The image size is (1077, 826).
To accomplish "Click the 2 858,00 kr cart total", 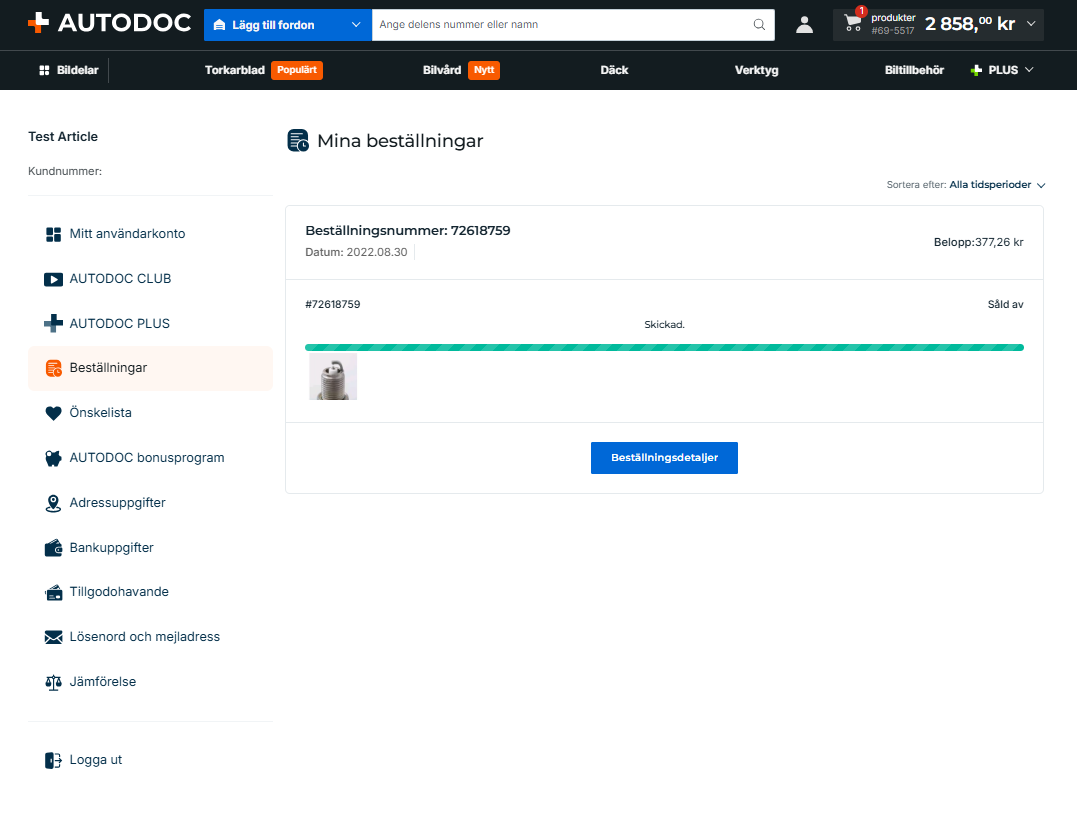I will pos(970,24).
